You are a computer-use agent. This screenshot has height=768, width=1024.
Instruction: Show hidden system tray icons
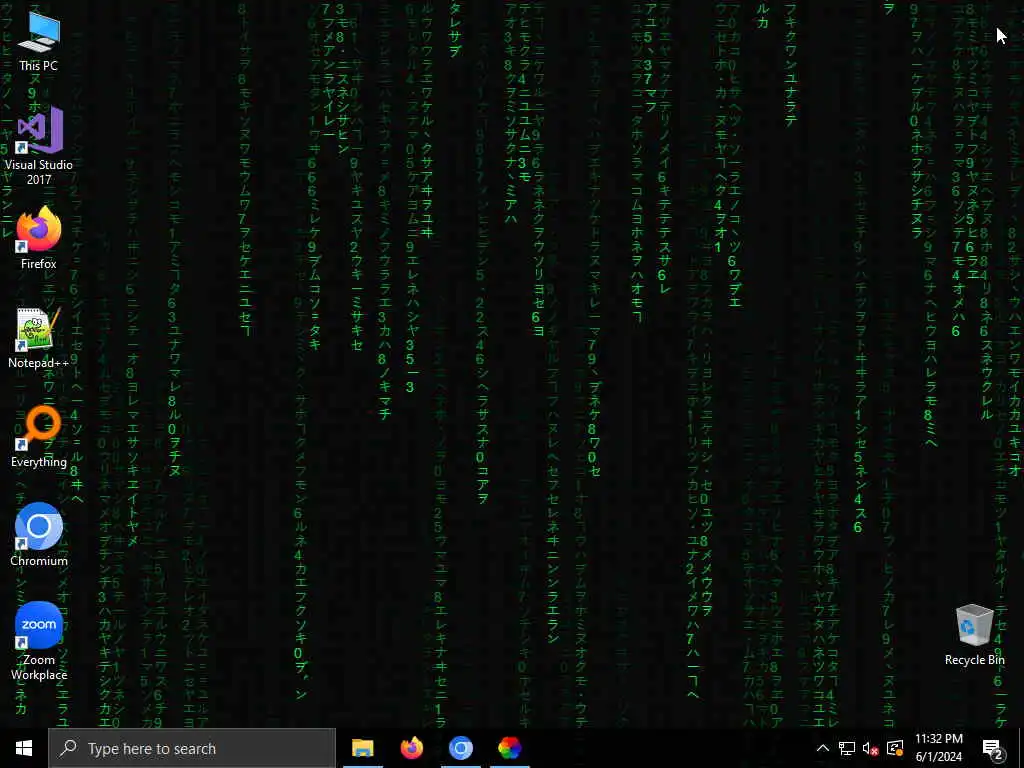[823, 748]
